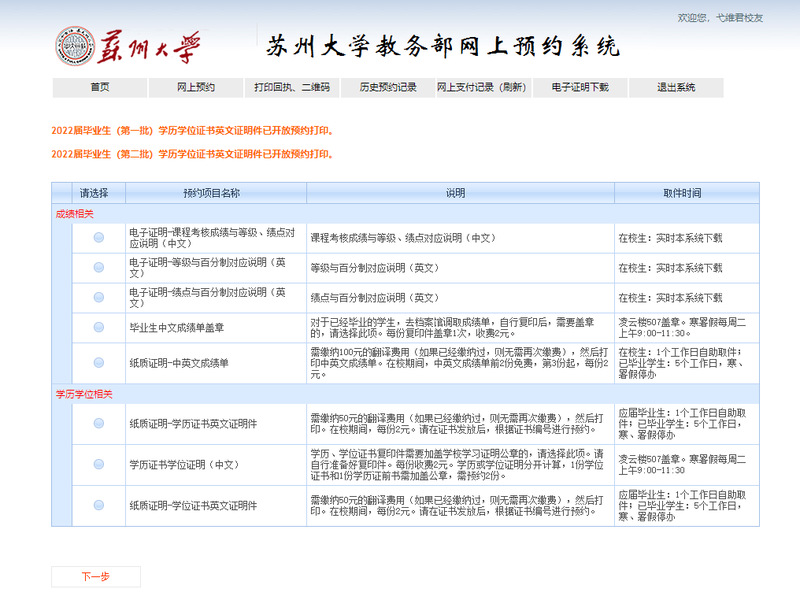
Task: Go to the 首页 menu item
Action: click(x=100, y=87)
